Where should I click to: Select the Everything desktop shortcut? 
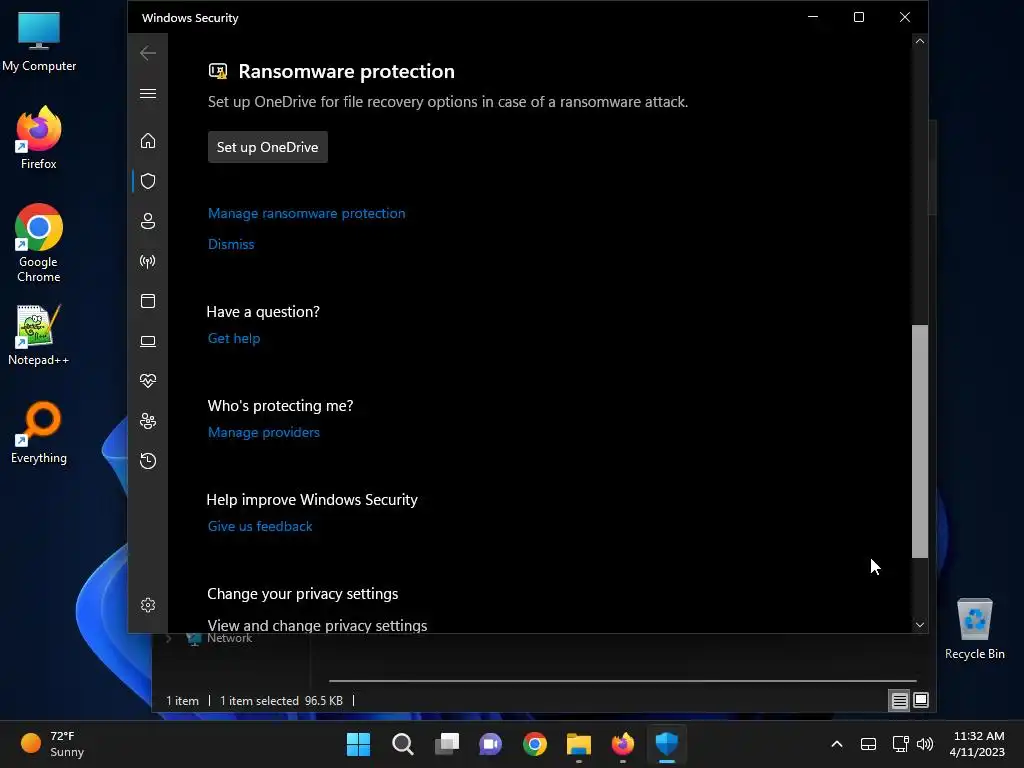(x=39, y=433)
